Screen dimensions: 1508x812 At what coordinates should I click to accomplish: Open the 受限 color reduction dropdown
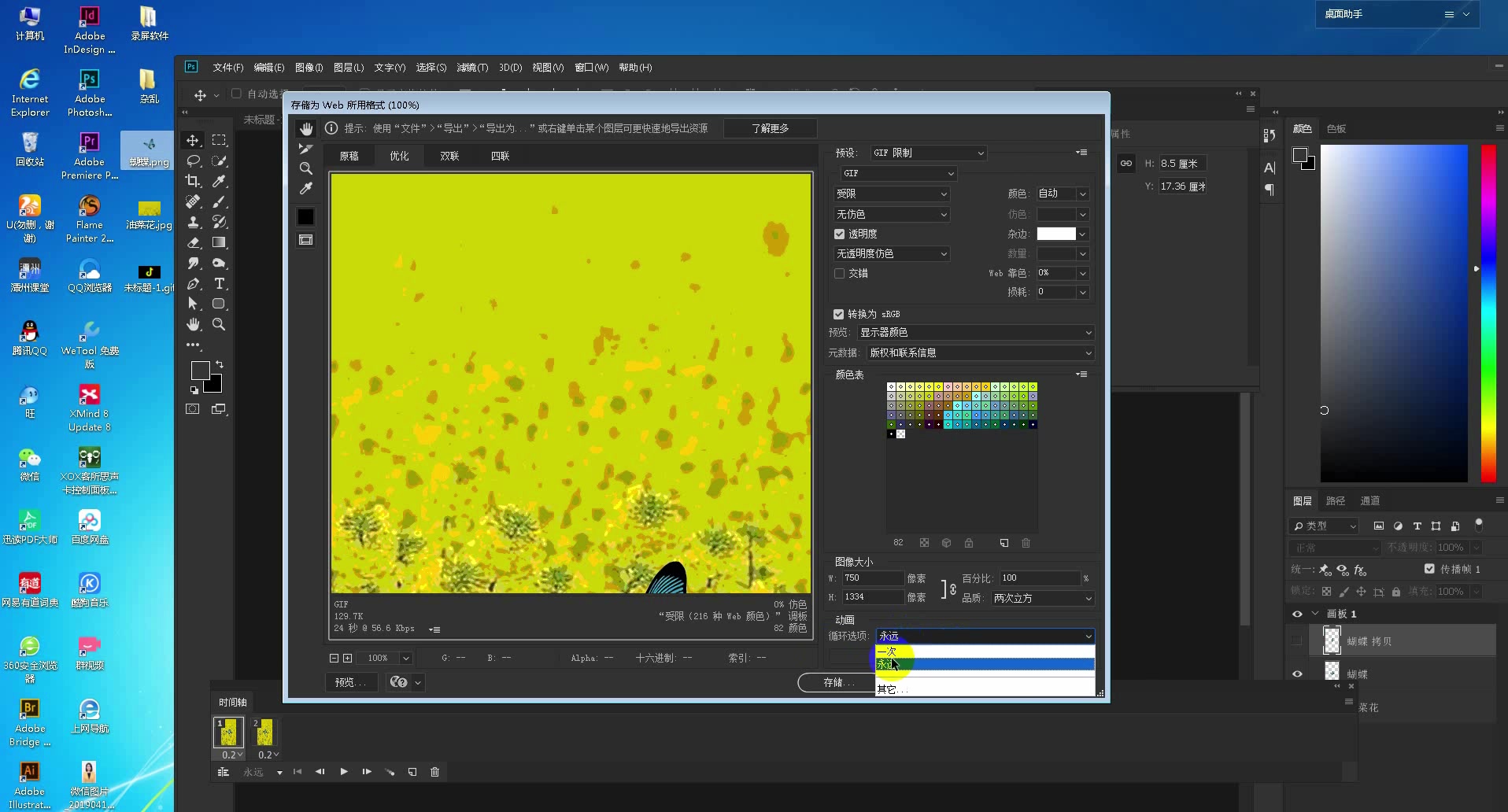[892, 194]
